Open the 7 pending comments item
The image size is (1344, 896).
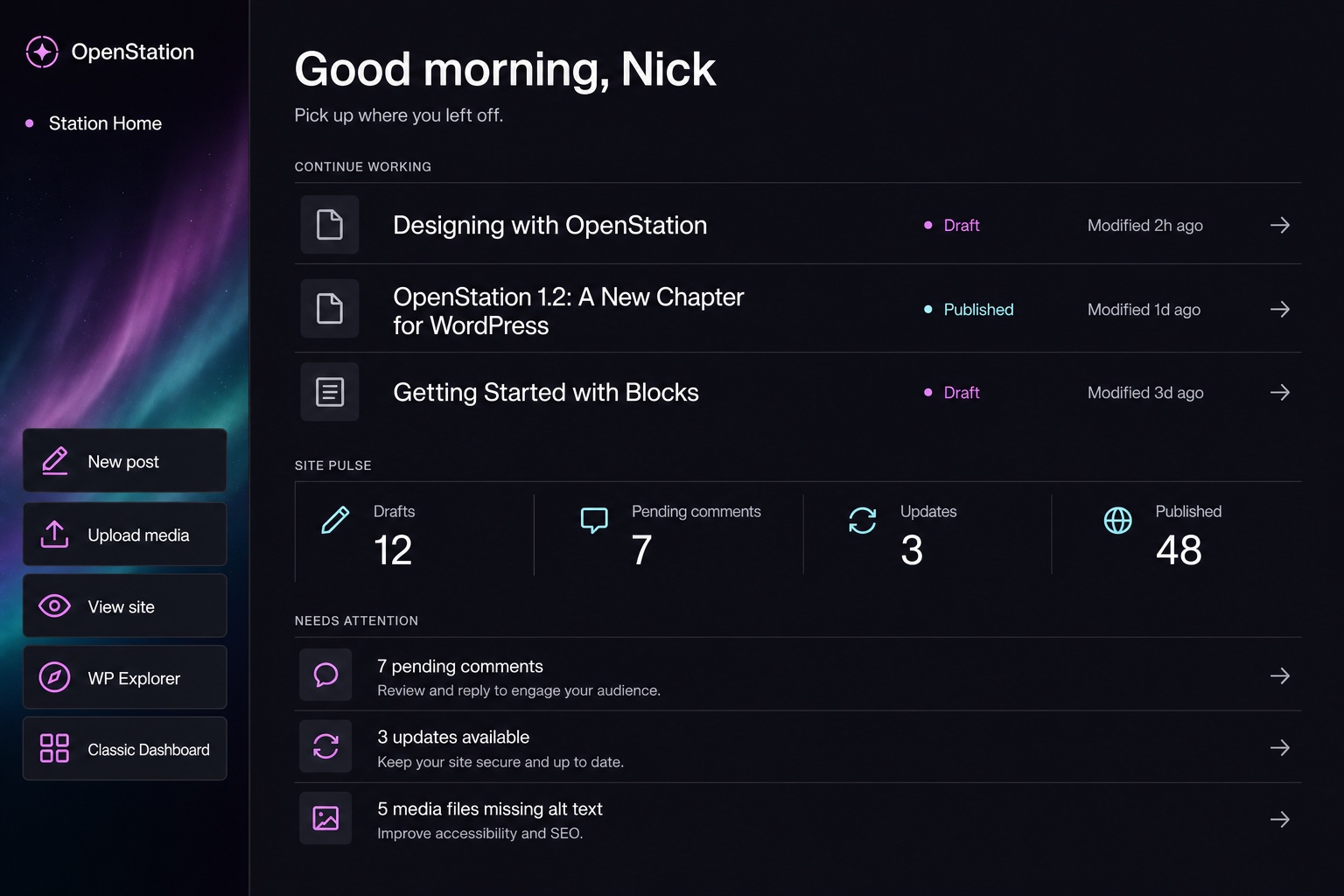pyautogui.click(x=798, y=675)
